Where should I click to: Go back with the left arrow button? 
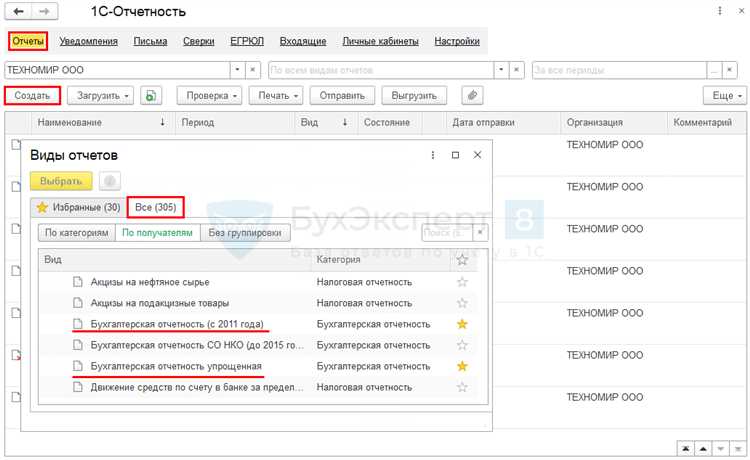pyautogui.click(x=18, y=11)
